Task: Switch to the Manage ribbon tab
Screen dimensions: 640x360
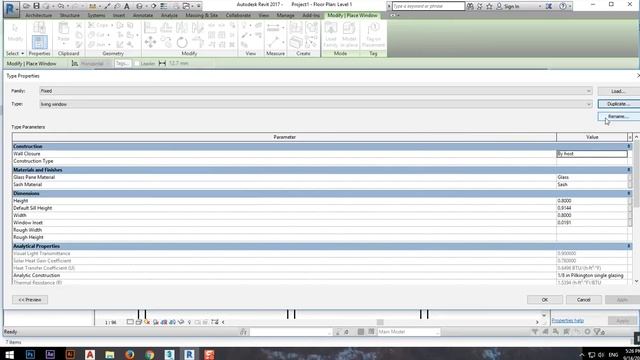Action: (285, 16)
